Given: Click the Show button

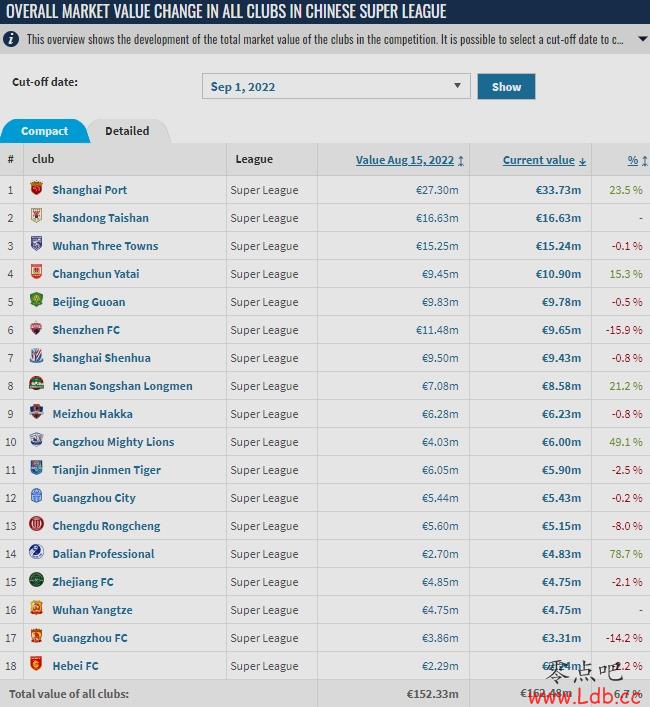Looking at the screenshot, I should (x=506, y=86).
